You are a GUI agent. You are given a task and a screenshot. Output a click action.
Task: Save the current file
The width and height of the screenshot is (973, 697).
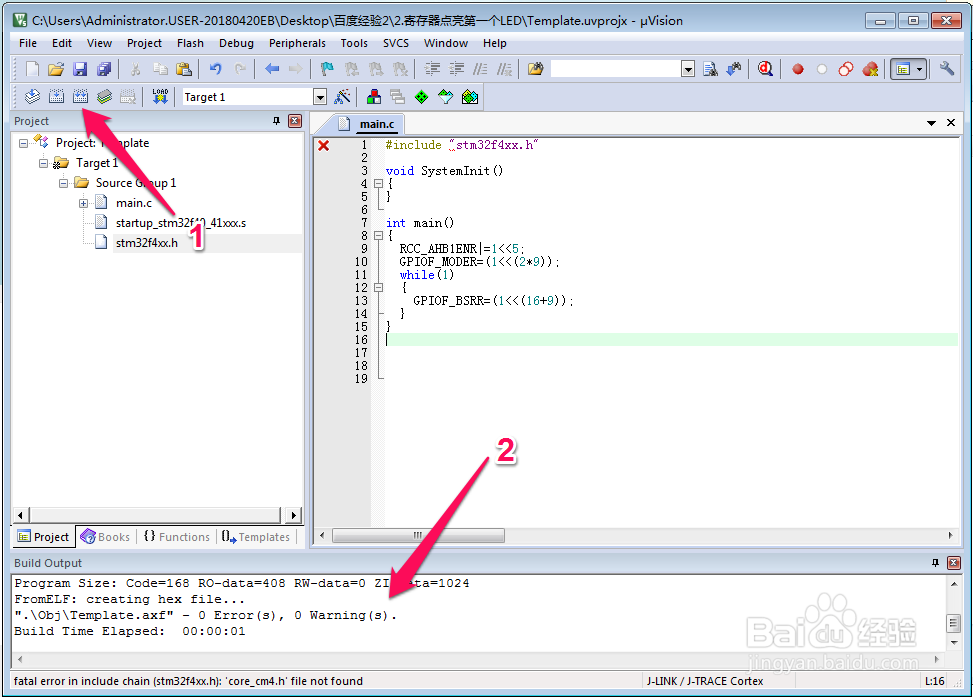pos(80,69)
